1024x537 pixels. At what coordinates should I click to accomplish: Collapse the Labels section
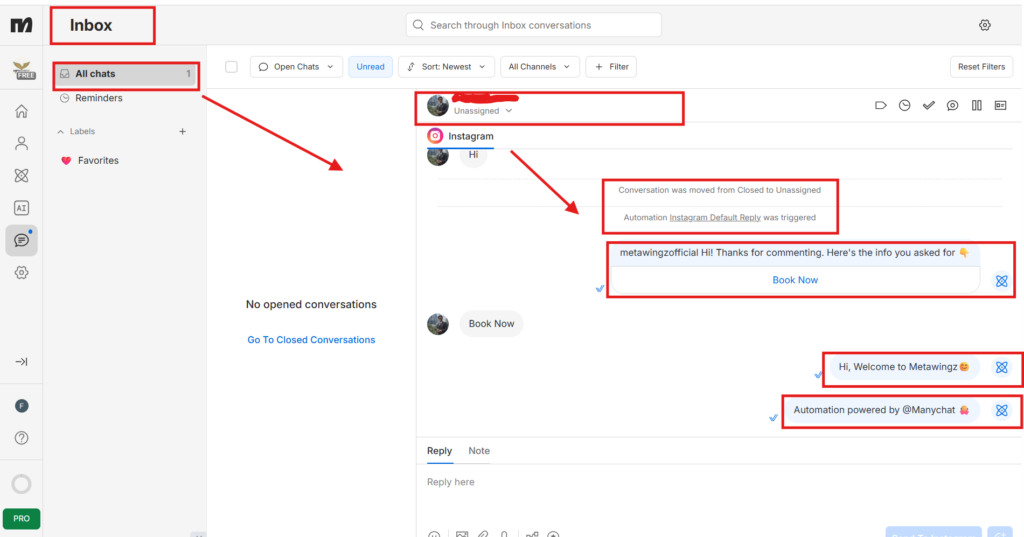pyautogui.click(x=76, y=131)
